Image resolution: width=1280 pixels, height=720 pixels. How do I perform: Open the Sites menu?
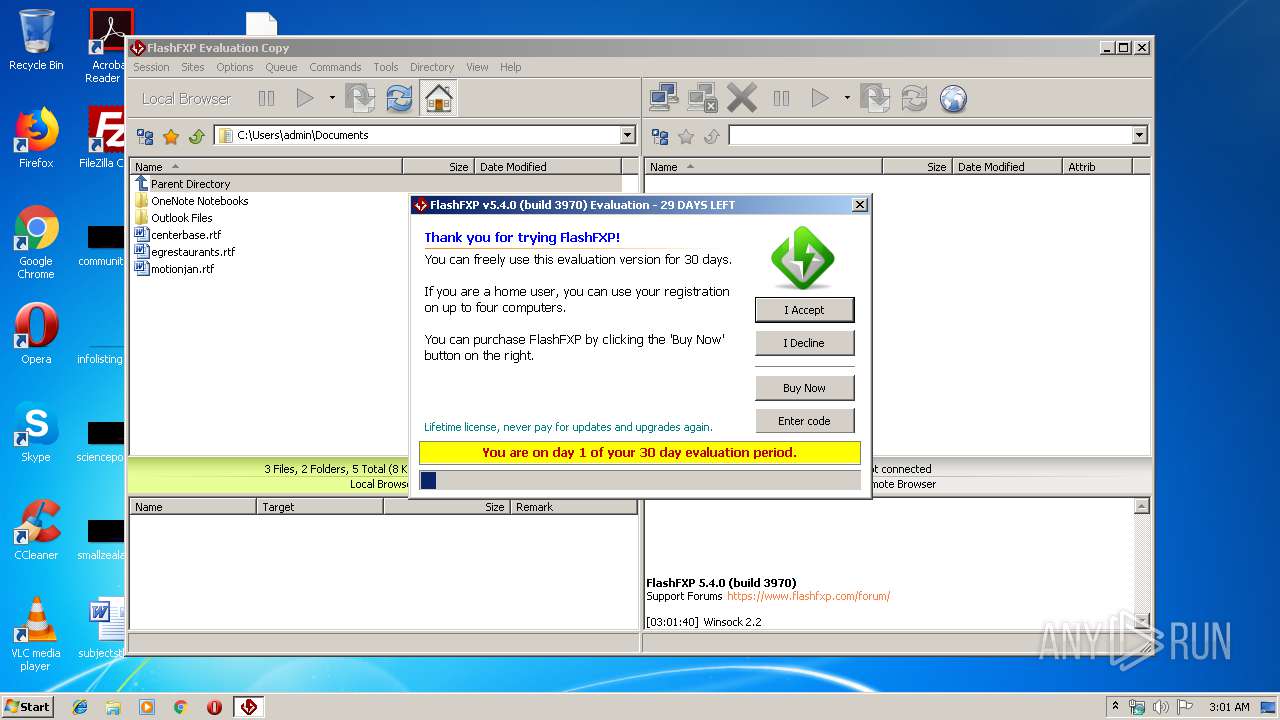(x=193, y=67)
